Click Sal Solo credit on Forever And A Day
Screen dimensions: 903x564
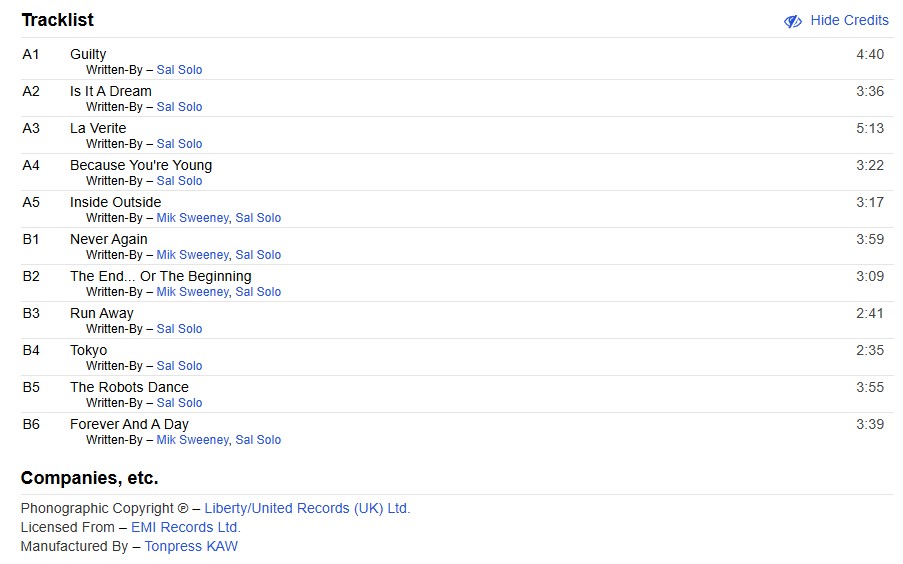point(258,440)
